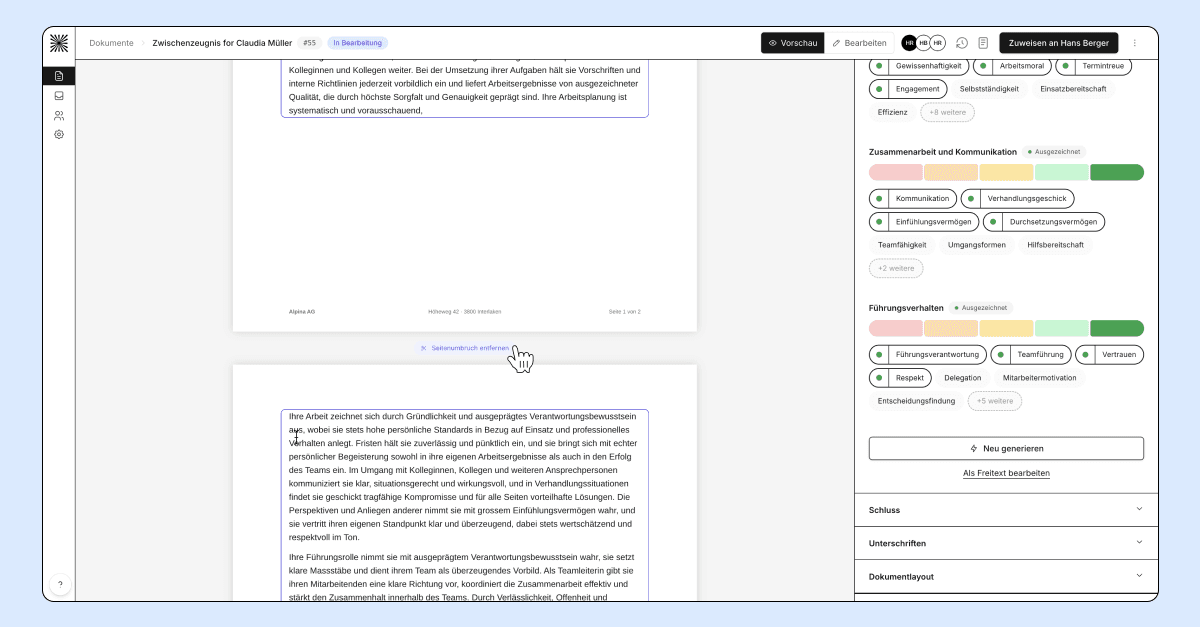Viewport: 1200px width, 627px height.
Task: Click the app logo starburst icon
Action: [x=59, y=42]
